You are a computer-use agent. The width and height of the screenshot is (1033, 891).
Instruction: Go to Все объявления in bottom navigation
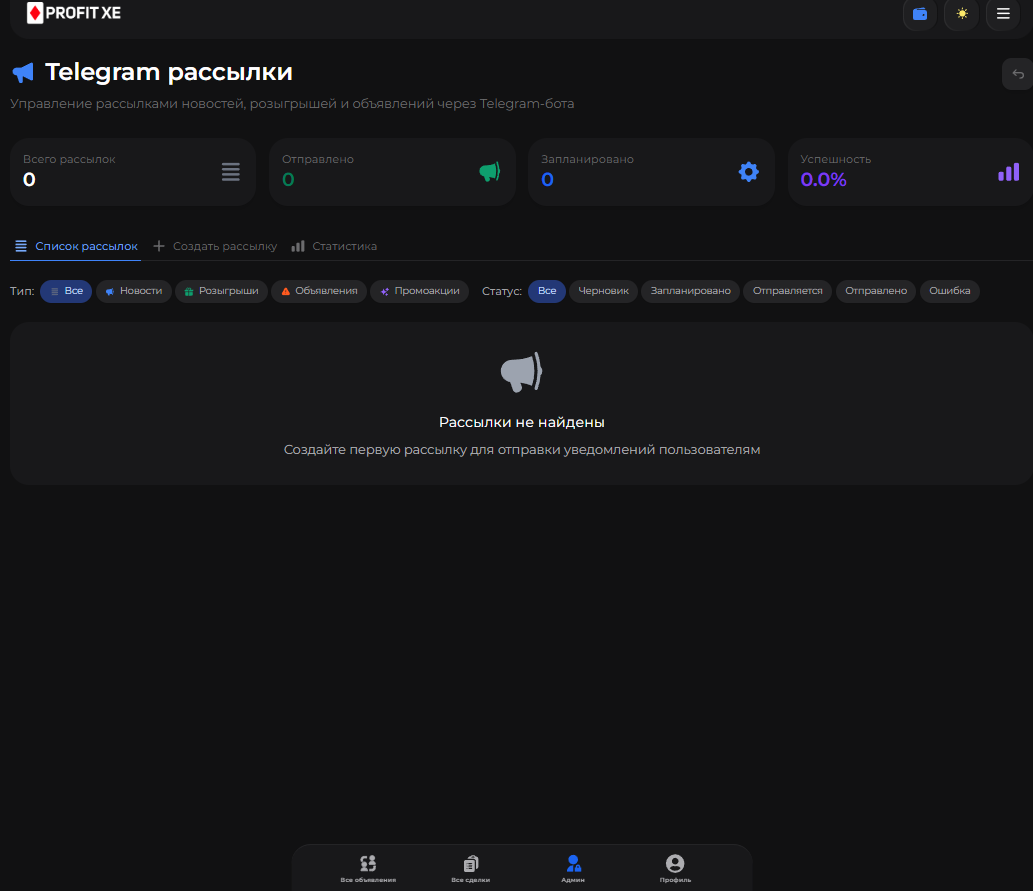point(368,868)
